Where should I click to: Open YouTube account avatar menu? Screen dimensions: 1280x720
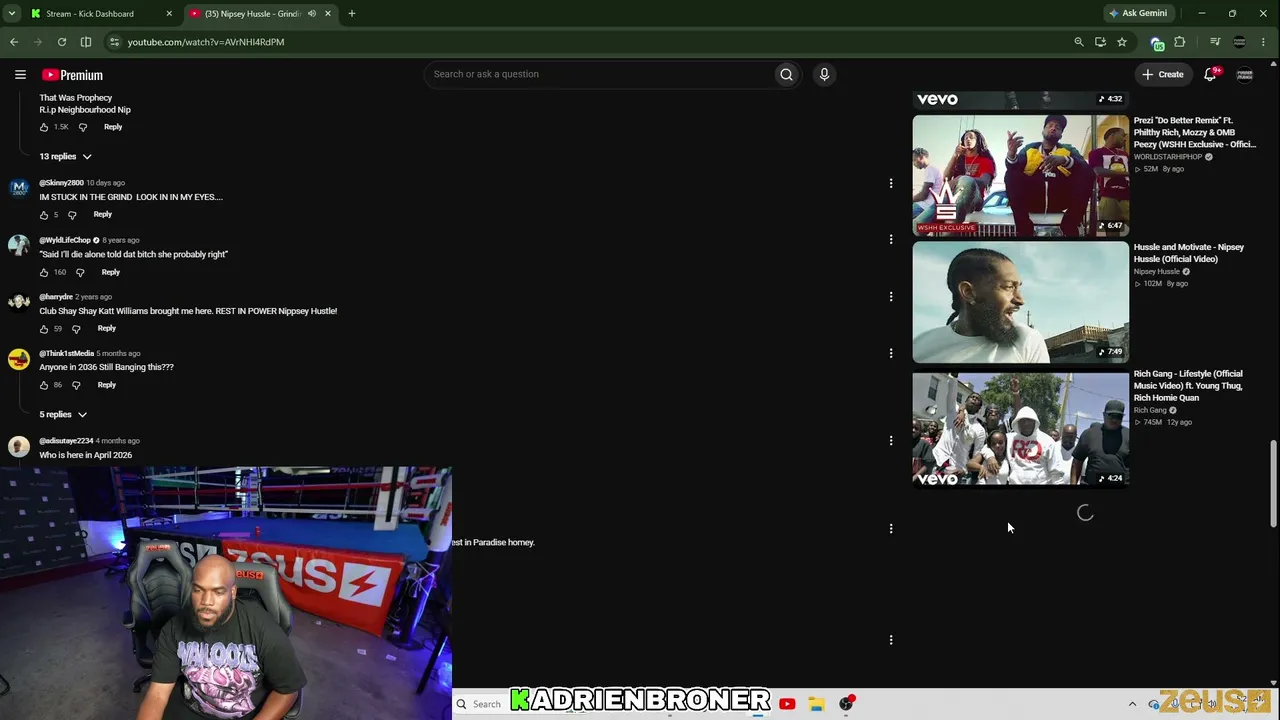(1245, 75)
